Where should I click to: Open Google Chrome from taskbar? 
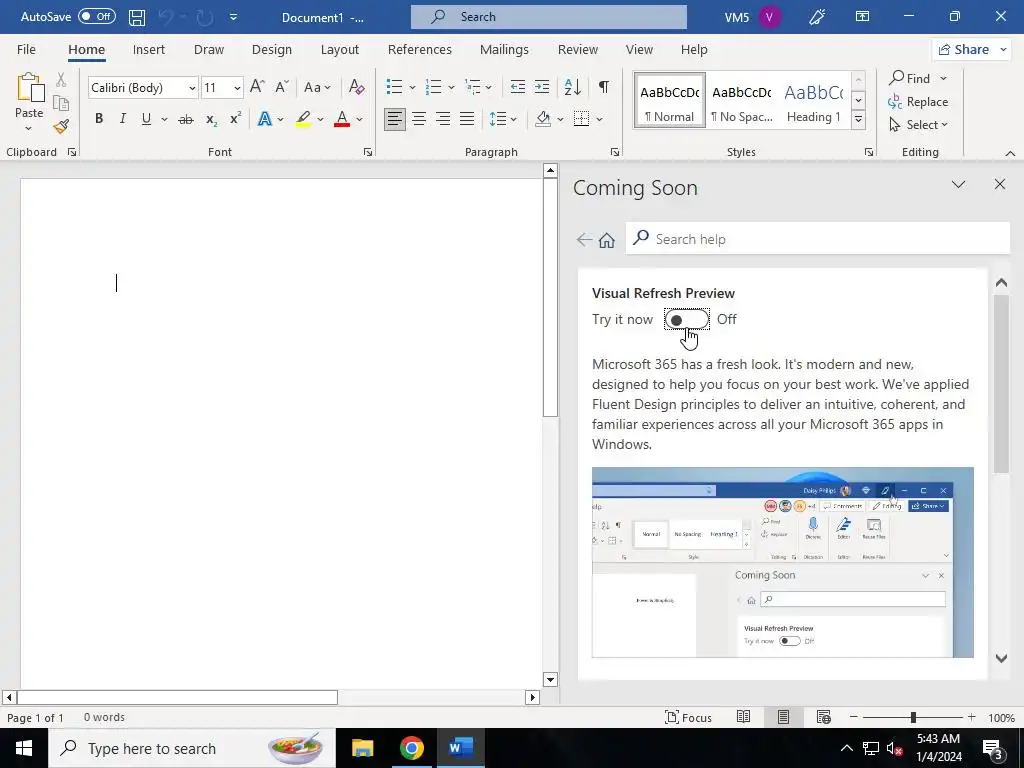(x=411, y=748)
